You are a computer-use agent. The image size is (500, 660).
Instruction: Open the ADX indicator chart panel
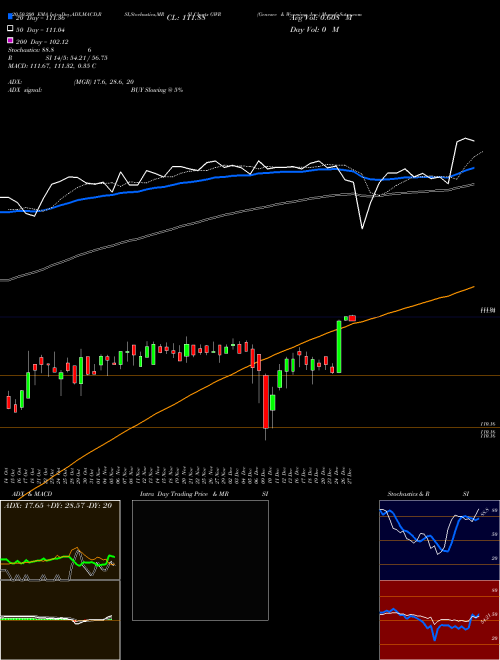(x=60, y=540)
